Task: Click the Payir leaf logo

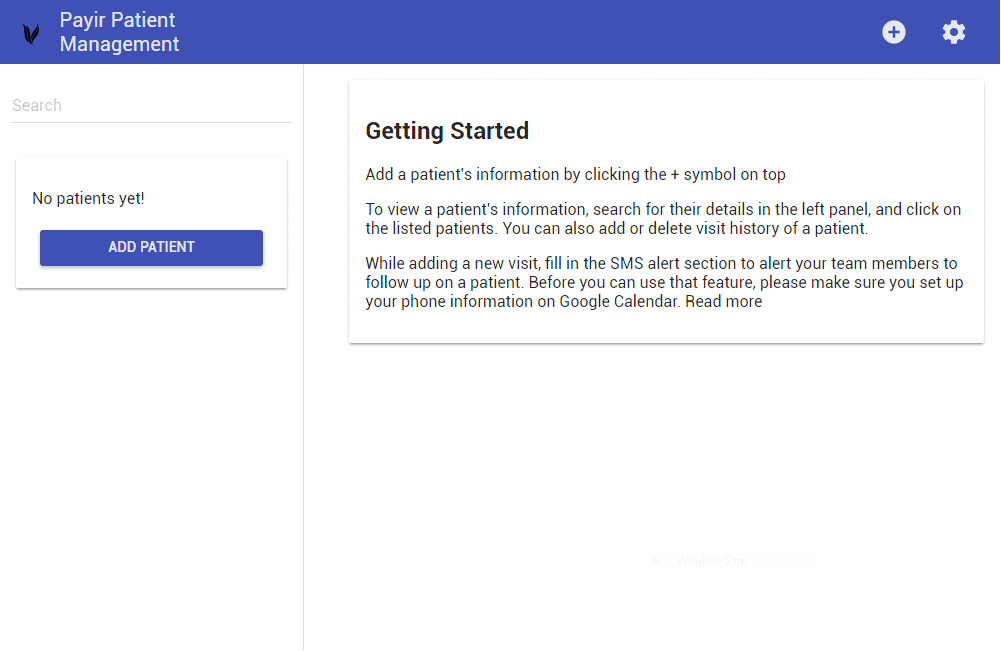Action: tap(31, 33)
